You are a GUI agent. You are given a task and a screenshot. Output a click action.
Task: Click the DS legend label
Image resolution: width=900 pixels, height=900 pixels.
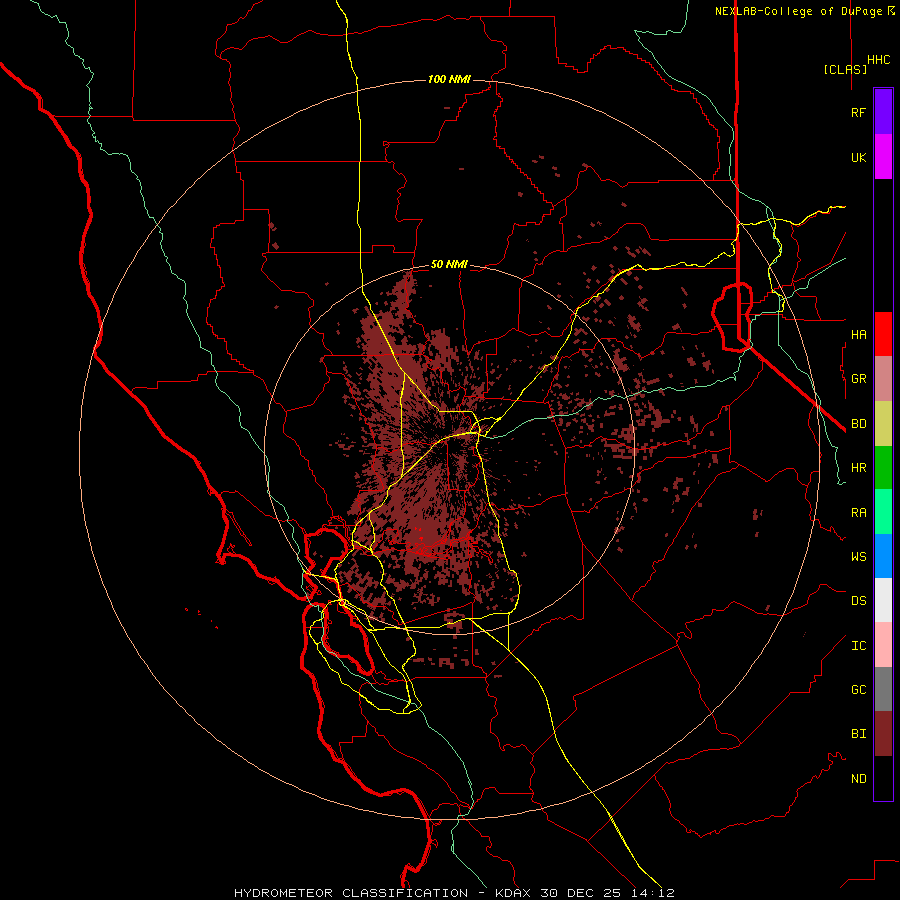pyautogui.click(x=858, y=600)
